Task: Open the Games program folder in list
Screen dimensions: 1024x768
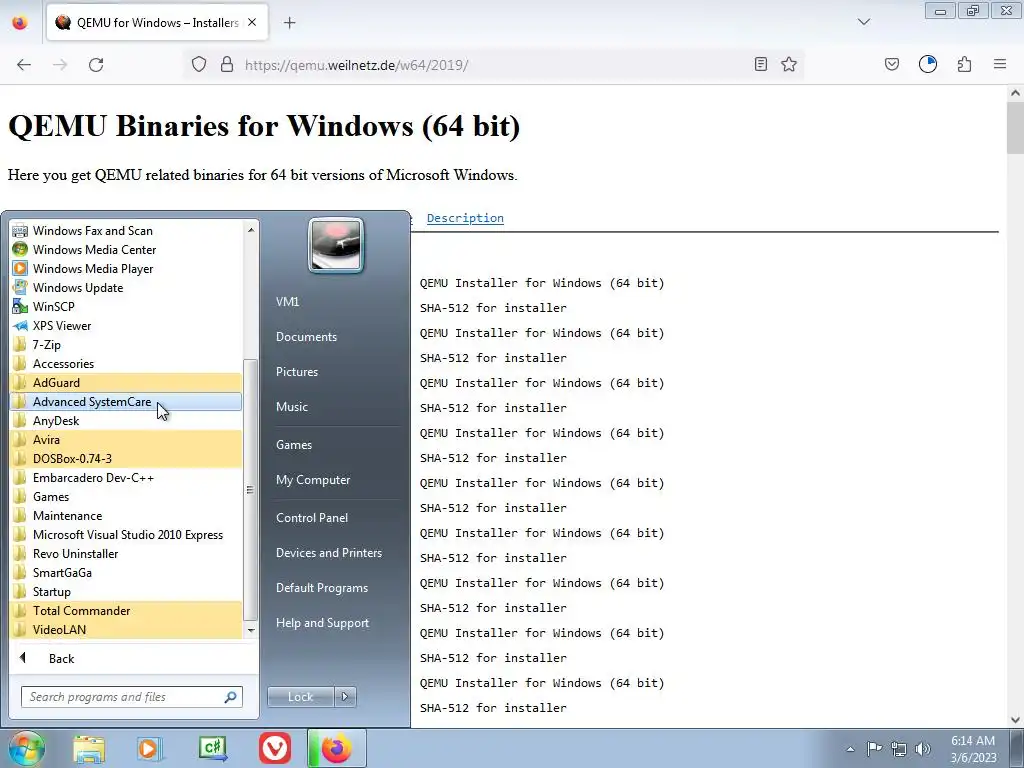Action: pyautogui.click(x=126, y=496)
